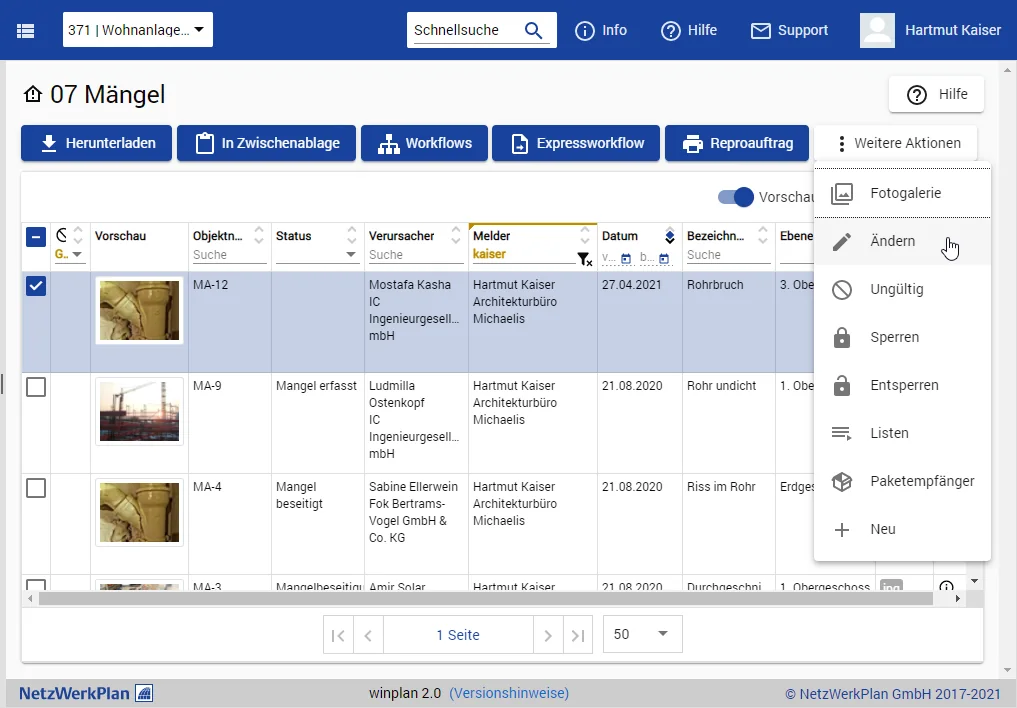Sort by the Status column arrows
1017x708 pixels.
(352, 235)
